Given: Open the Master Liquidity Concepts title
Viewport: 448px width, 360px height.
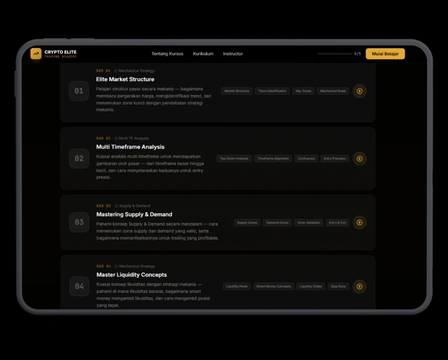Looking at the screenshot, I should [x=132, y=275].
